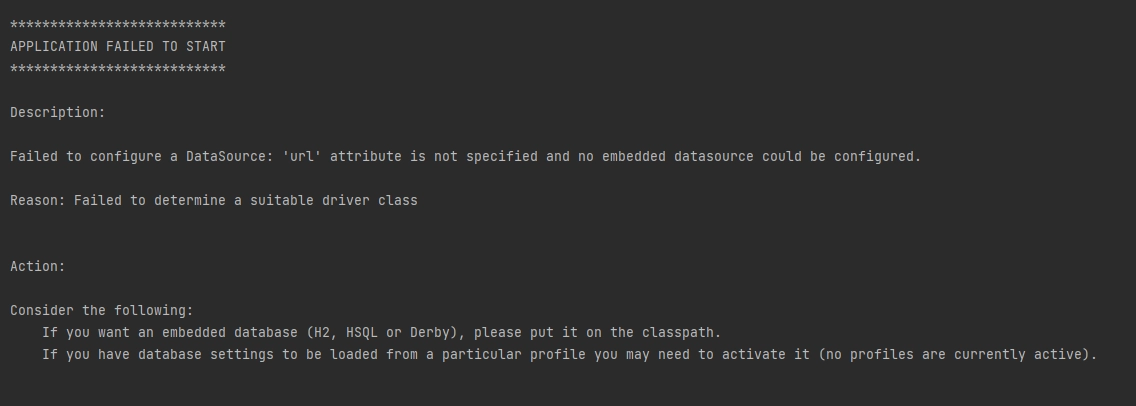Viewport: 1136px width, 406px height.
Task: Click the words "particular profile"
Action: [513, 355]
